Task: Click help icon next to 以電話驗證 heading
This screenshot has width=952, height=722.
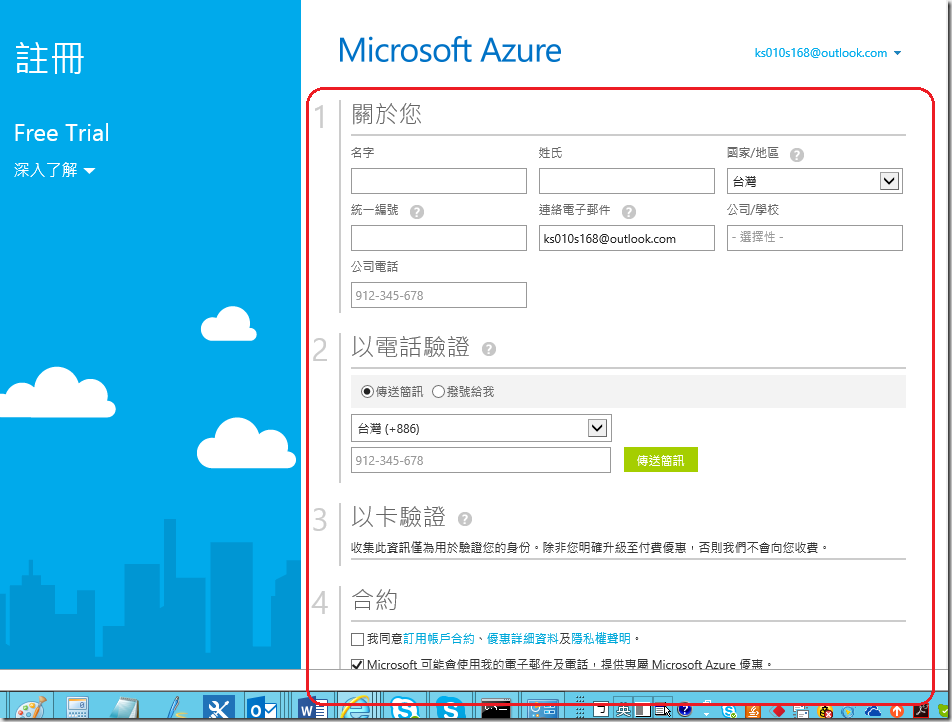Action: tap(489, 349)
